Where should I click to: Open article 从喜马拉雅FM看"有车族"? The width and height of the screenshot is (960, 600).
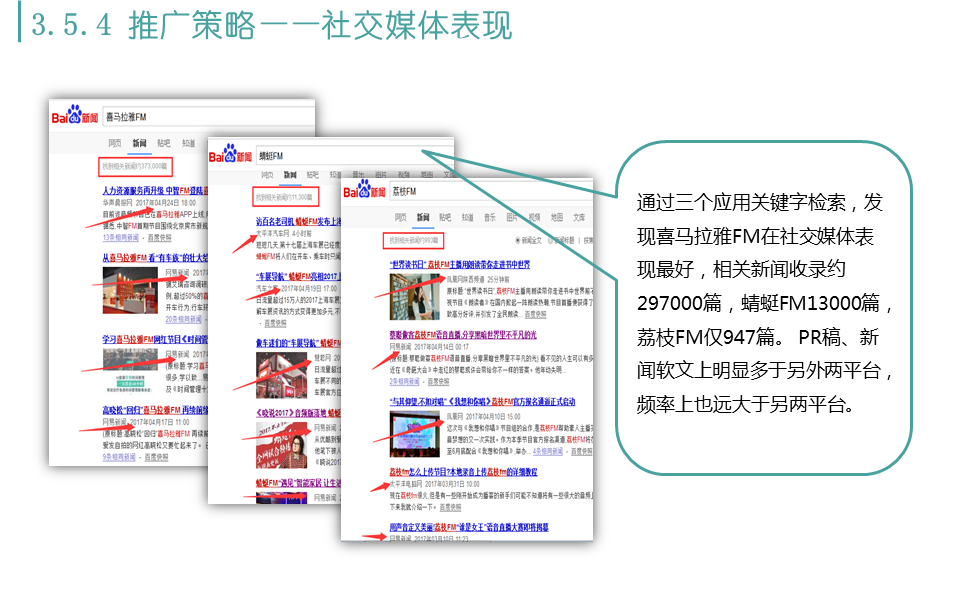click(x=156, y=258)
